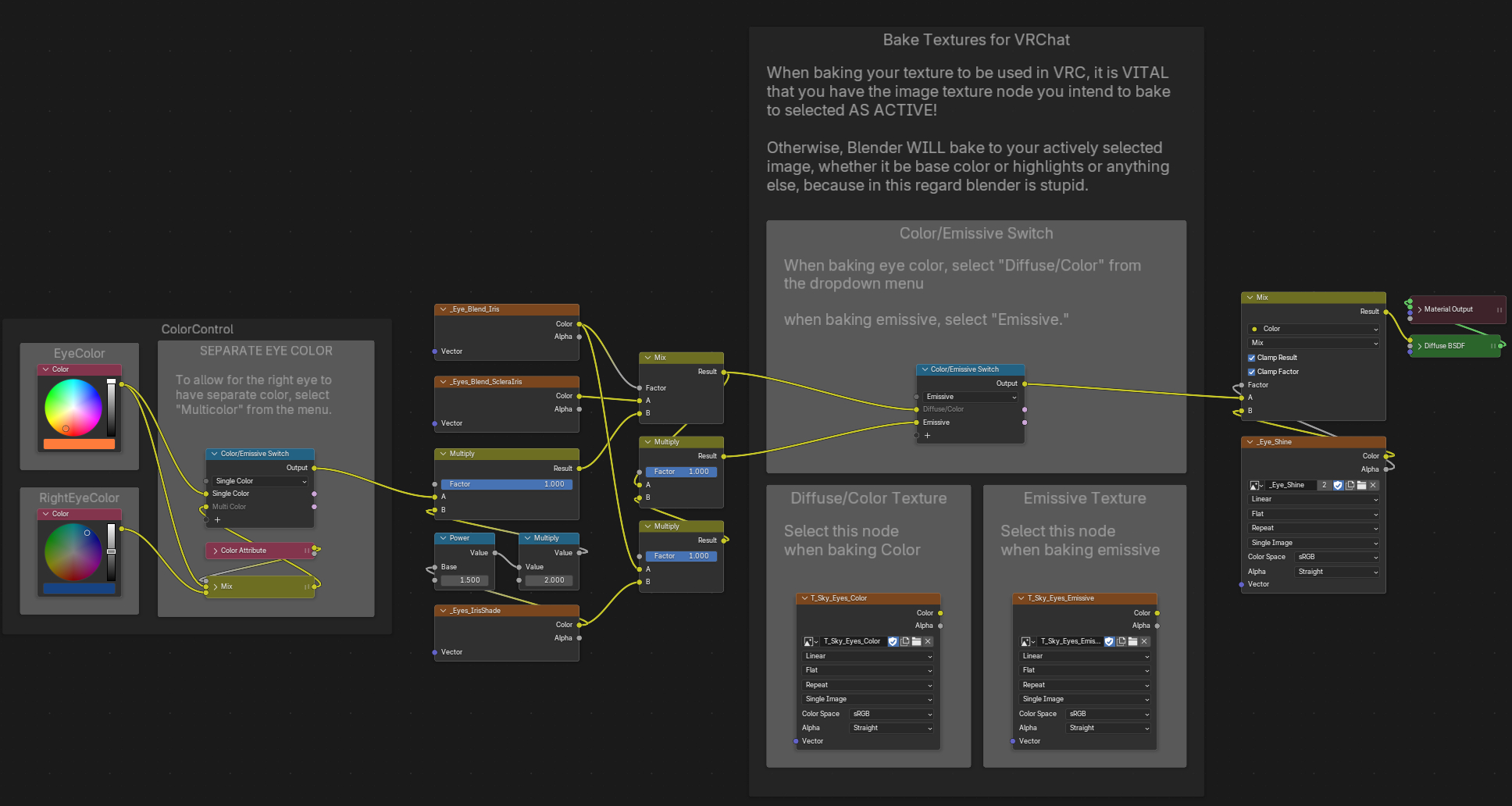Click the EyeColor orange color swatch

tap(79, 444)
